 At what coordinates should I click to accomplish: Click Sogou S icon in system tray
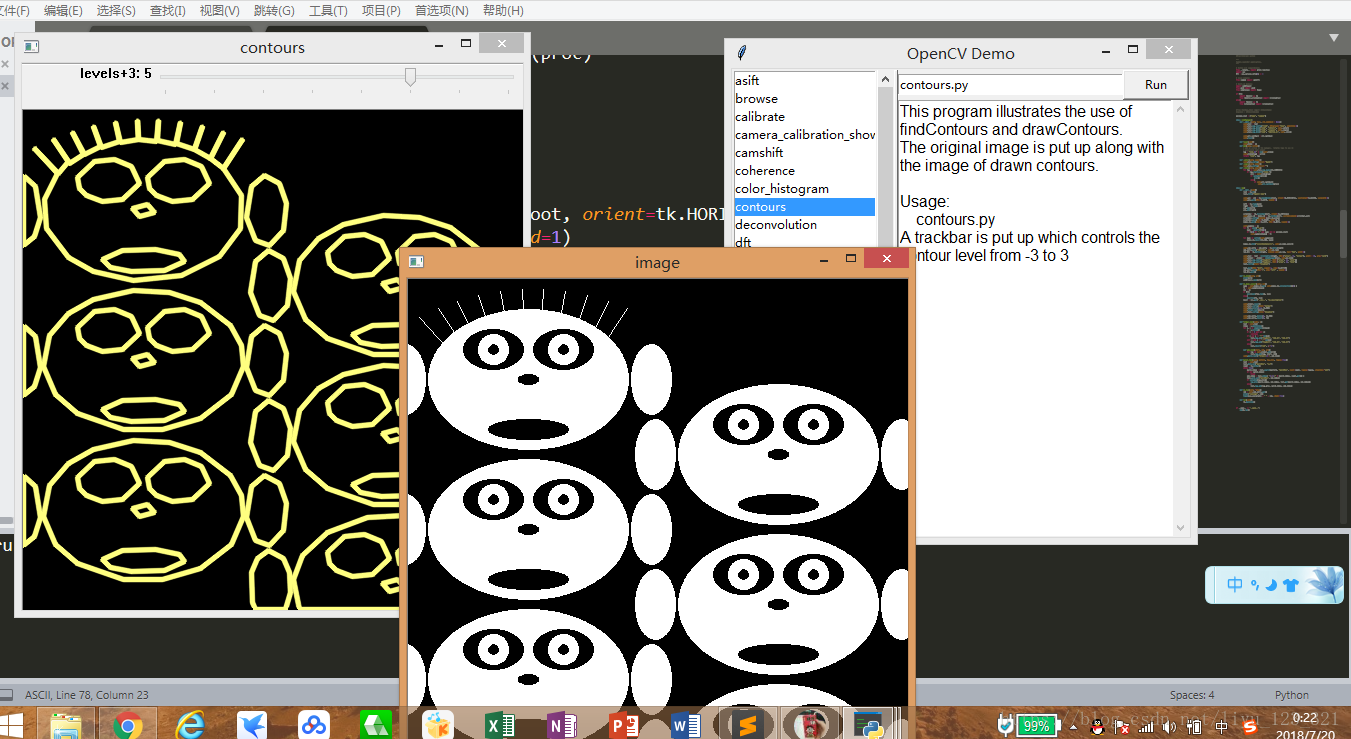(1249, 726)
